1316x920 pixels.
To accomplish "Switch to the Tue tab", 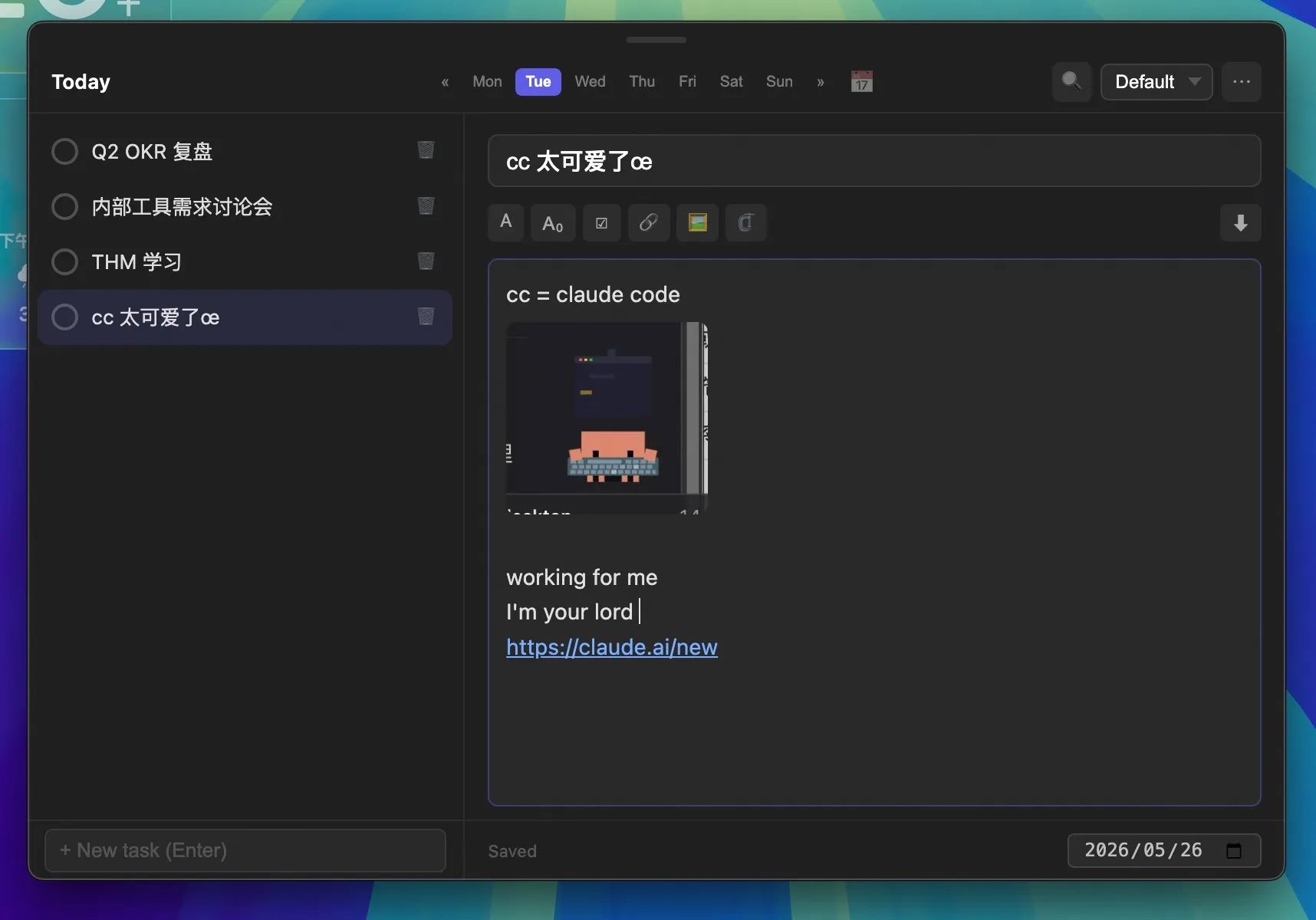I will click(x=538, y=82).
